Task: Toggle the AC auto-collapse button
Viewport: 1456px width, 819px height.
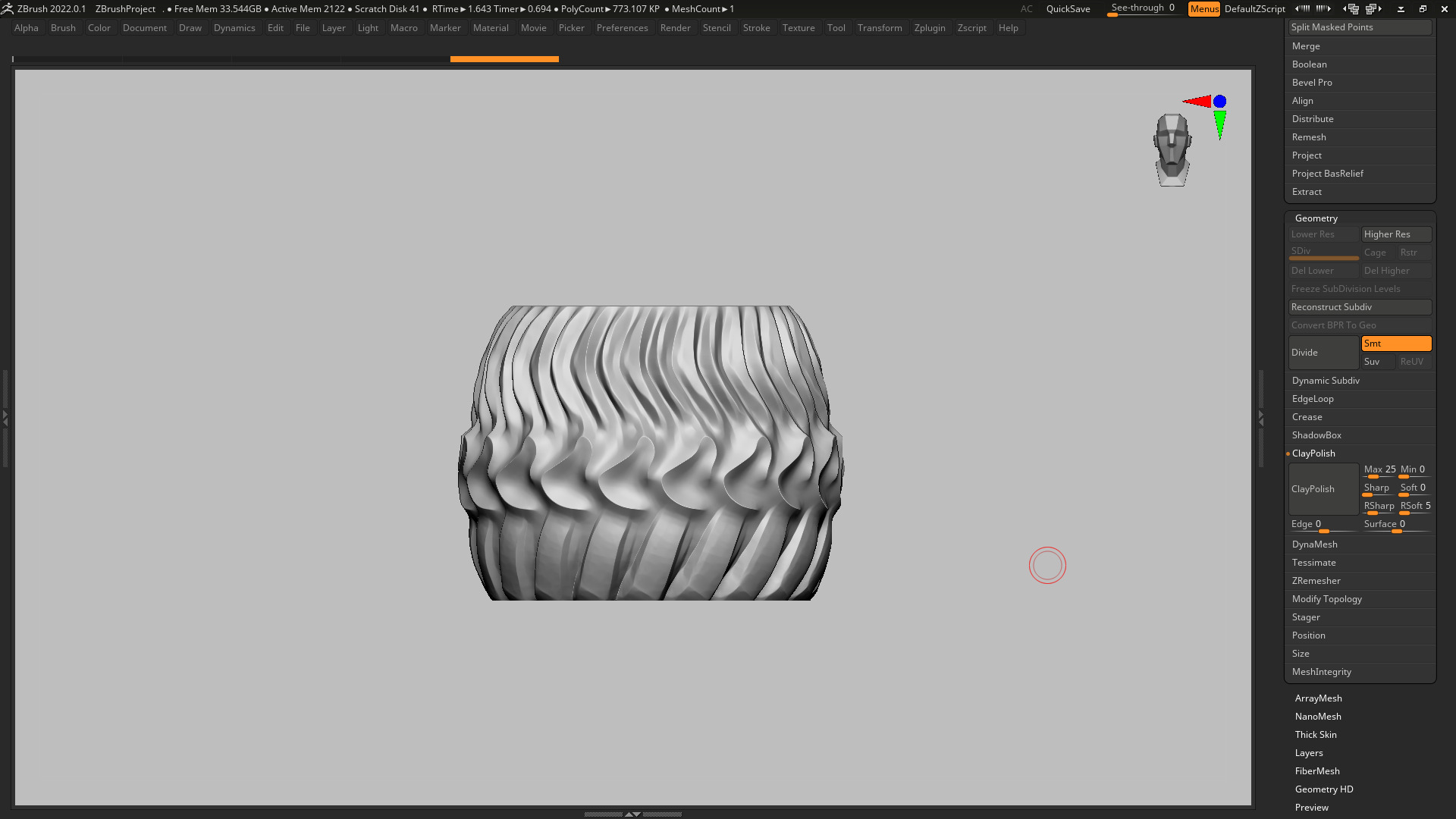Action: 1026,9
